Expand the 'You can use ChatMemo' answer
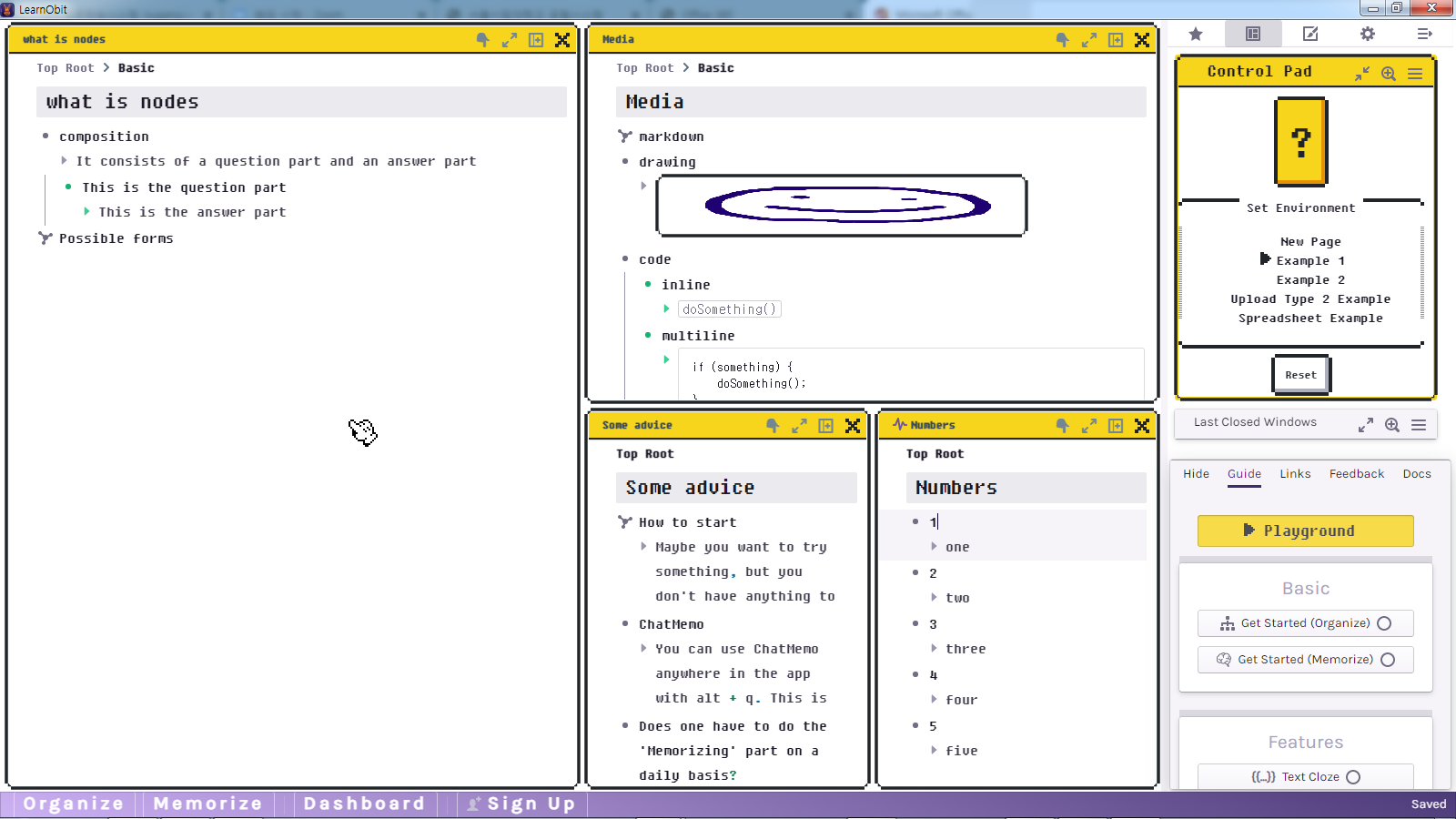The height and width of the screenshot is (819, 1456). [x=643, y=649]
